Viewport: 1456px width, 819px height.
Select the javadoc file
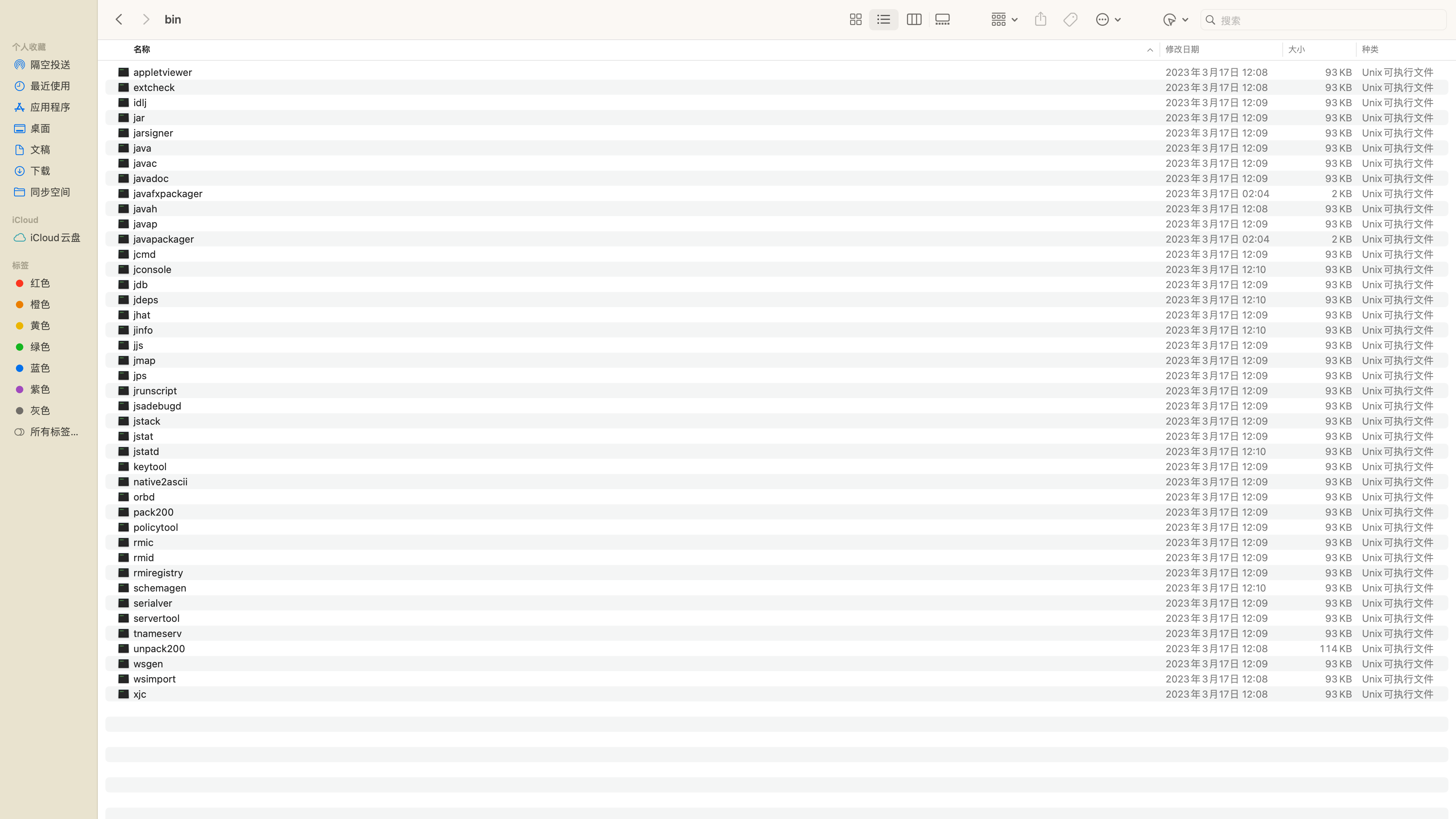click(777, 179)
